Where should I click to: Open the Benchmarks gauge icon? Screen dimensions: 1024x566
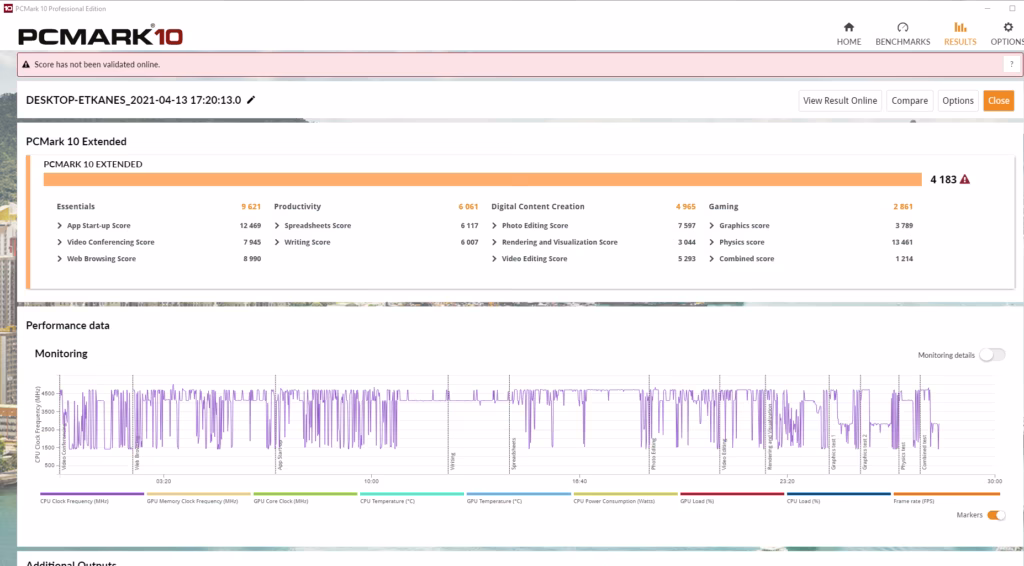[903, 27]
